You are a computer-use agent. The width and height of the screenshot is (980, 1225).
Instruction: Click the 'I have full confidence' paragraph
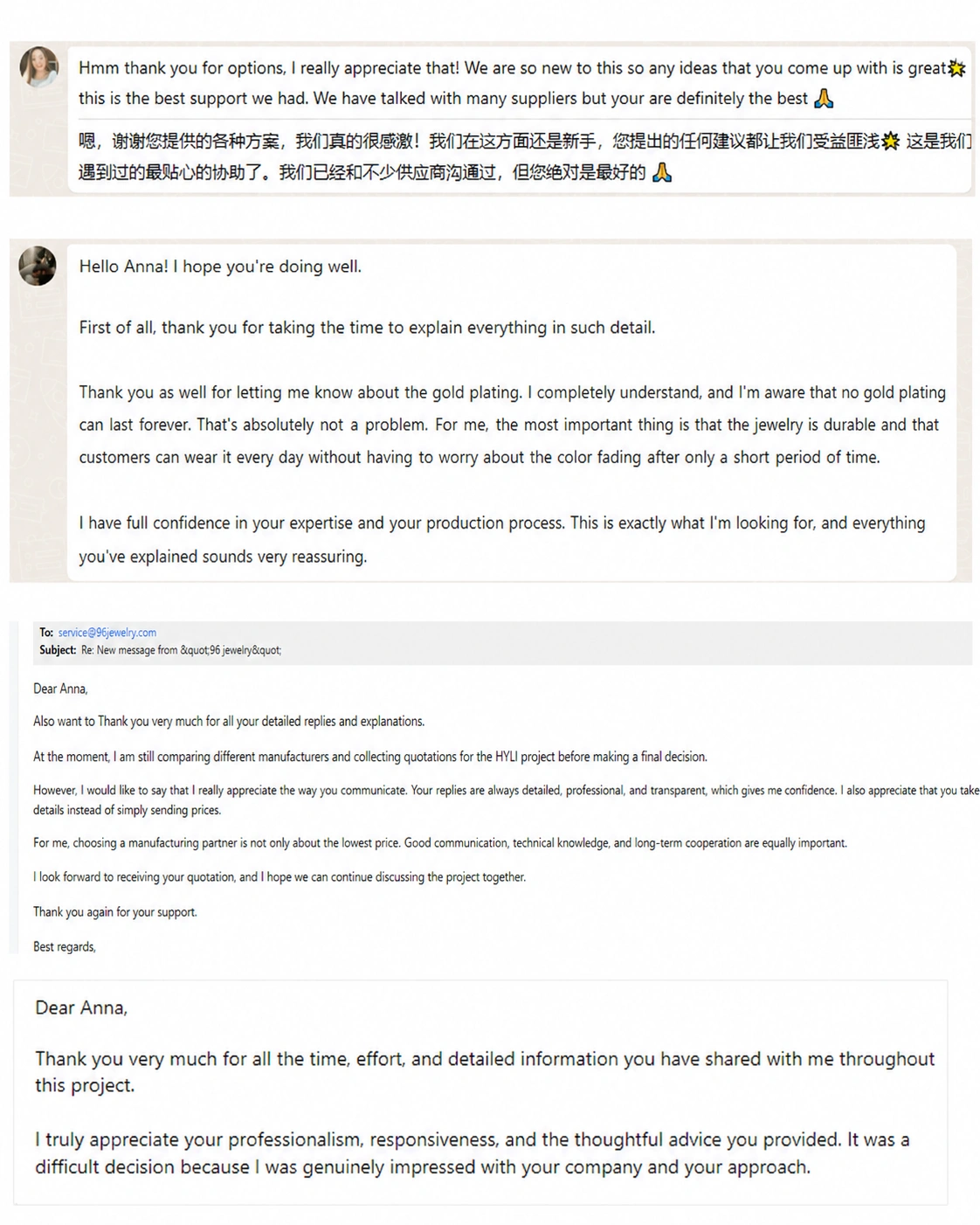point(502,540)
